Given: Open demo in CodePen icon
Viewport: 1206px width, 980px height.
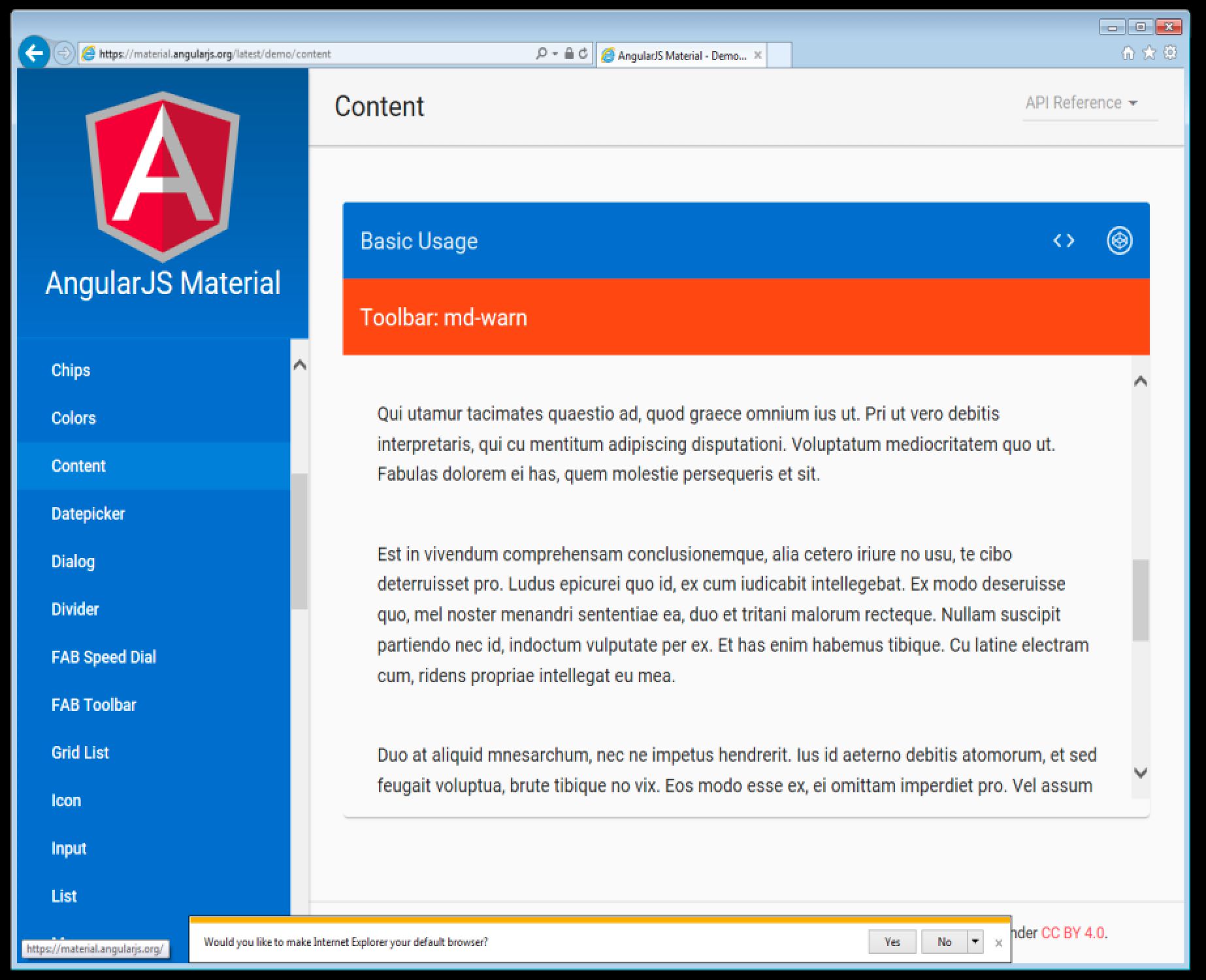Looking at the screenshot, I should tap(1119, 240).
